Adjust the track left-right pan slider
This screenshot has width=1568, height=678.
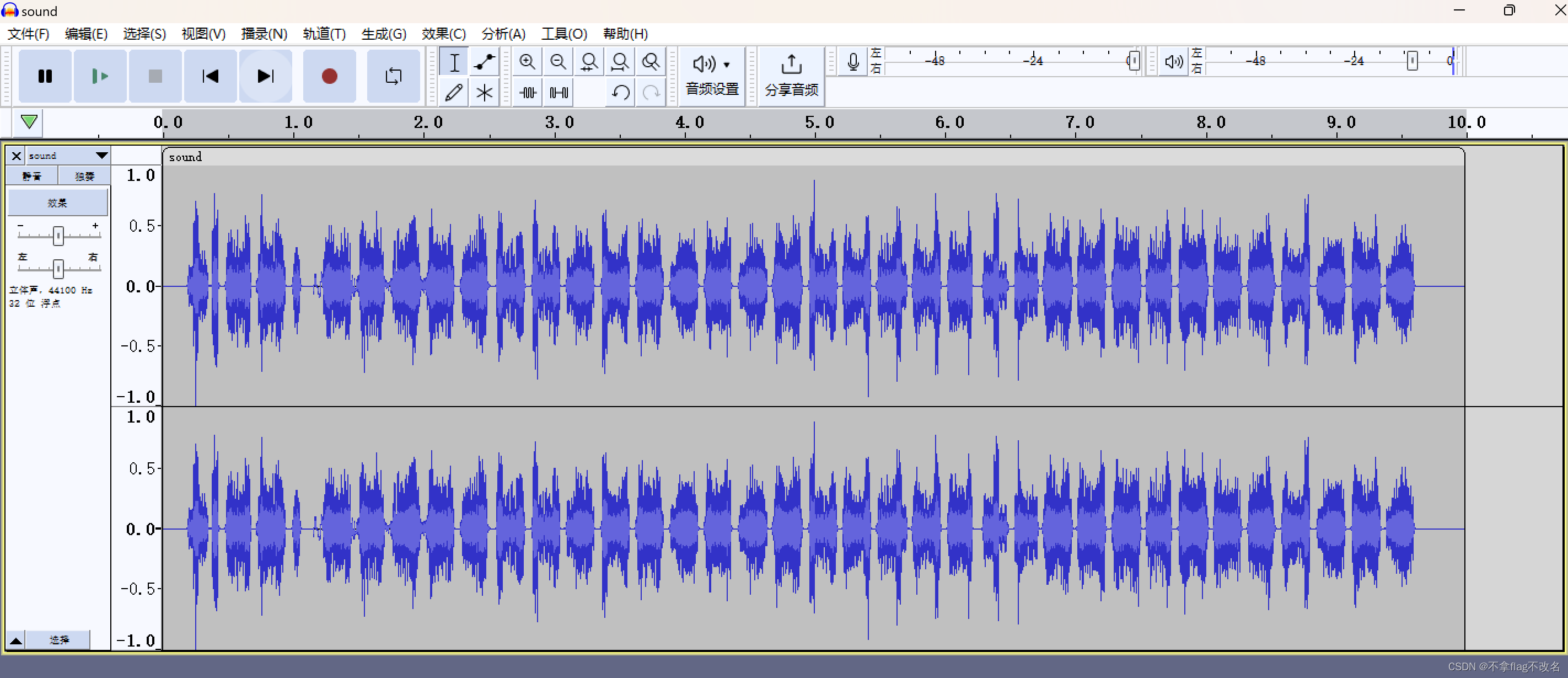[x=58, y=268]
